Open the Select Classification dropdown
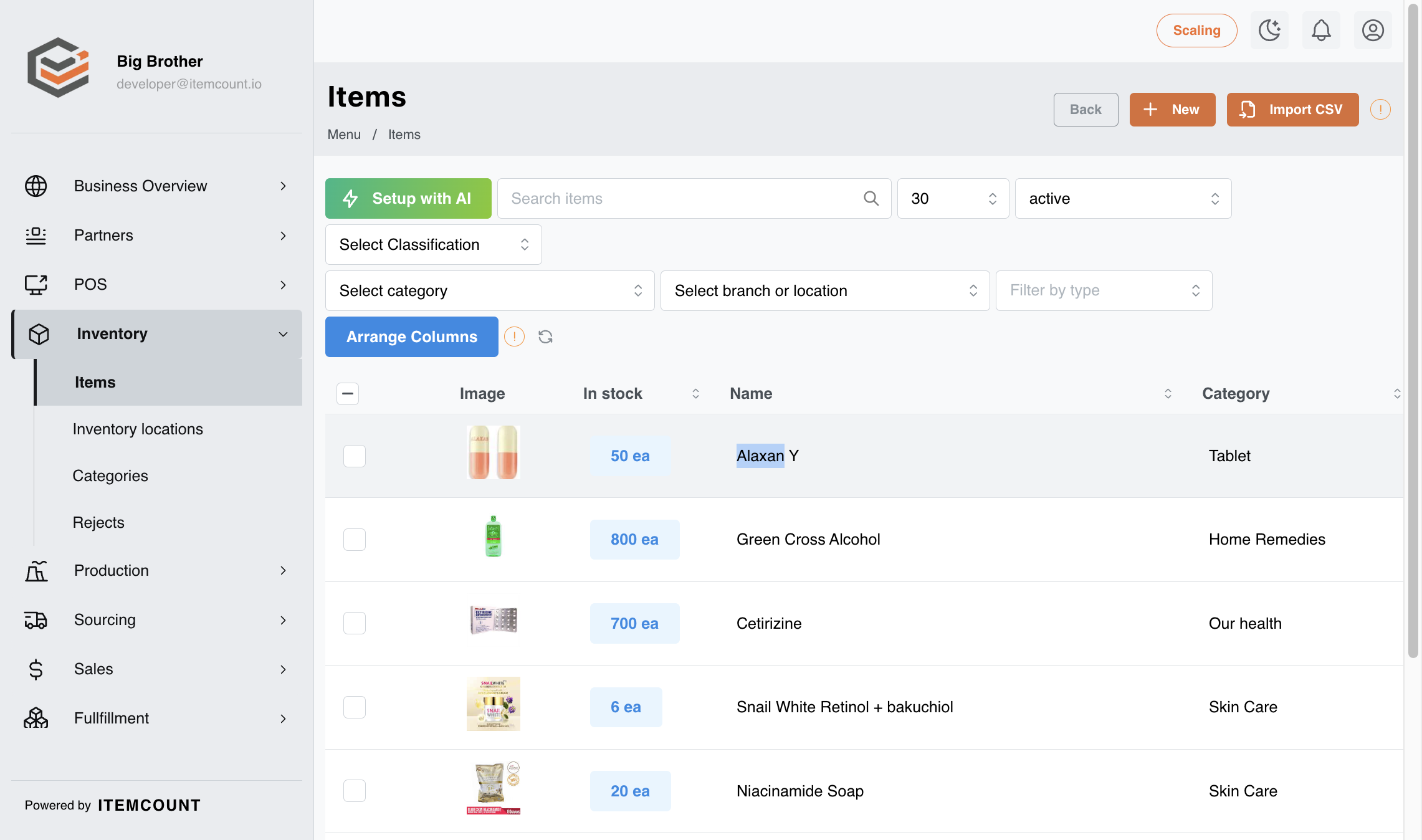 click(x=434, y=244)
